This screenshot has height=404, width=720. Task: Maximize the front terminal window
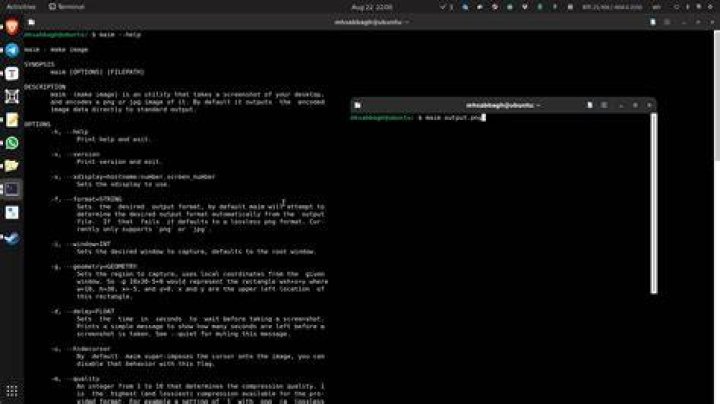(635, 105)
